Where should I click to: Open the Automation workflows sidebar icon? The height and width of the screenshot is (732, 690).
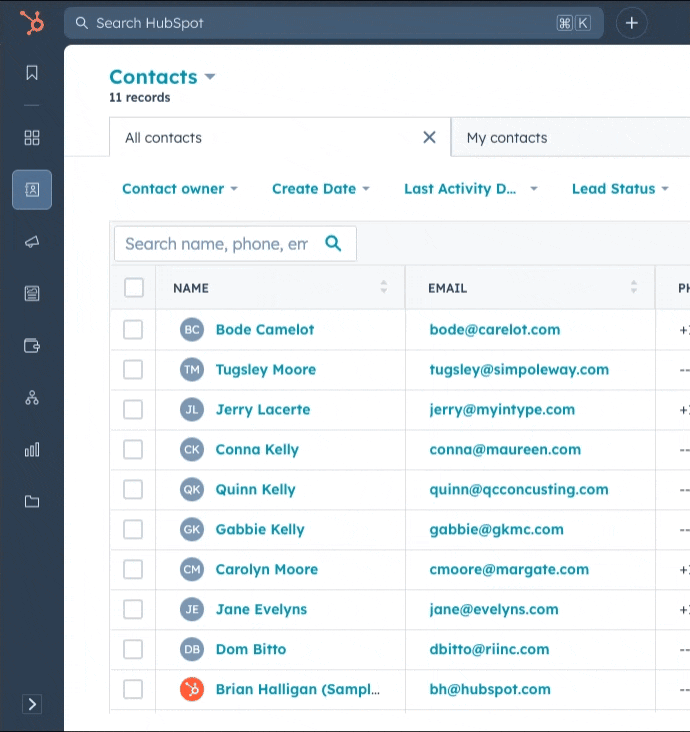32,398
